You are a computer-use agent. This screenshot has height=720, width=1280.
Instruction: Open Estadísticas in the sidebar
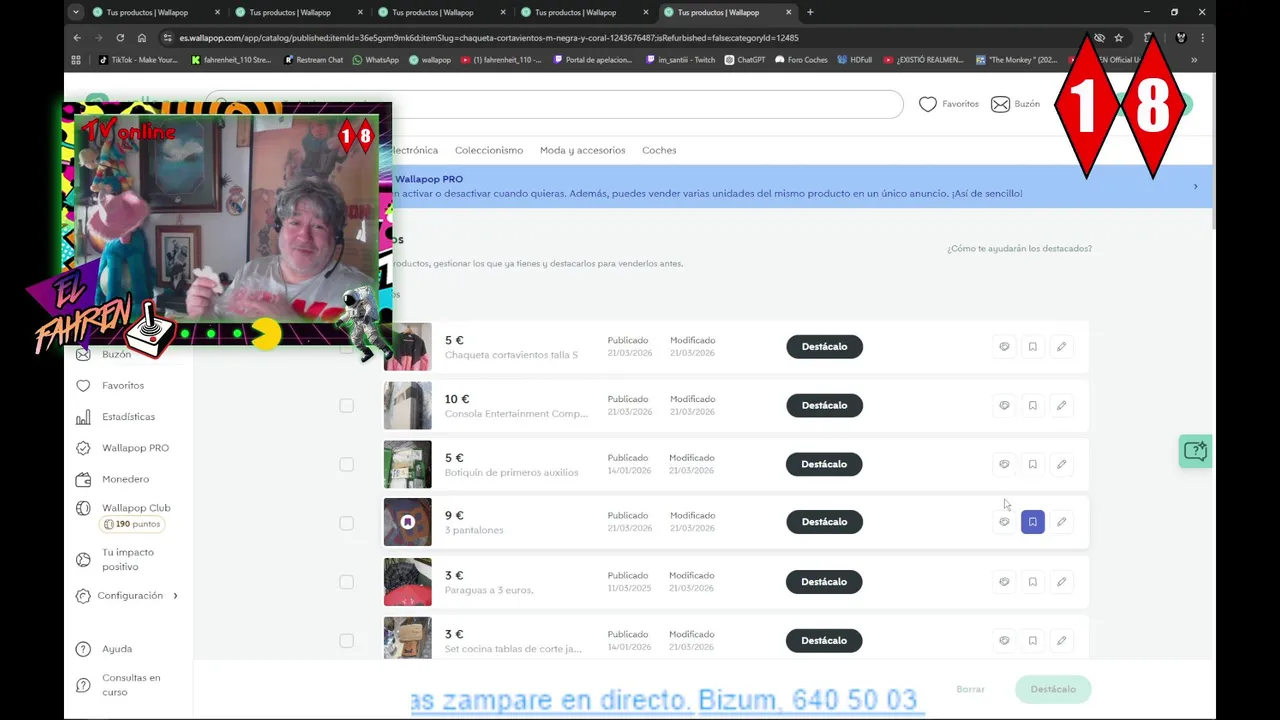[x=128, y=417]
